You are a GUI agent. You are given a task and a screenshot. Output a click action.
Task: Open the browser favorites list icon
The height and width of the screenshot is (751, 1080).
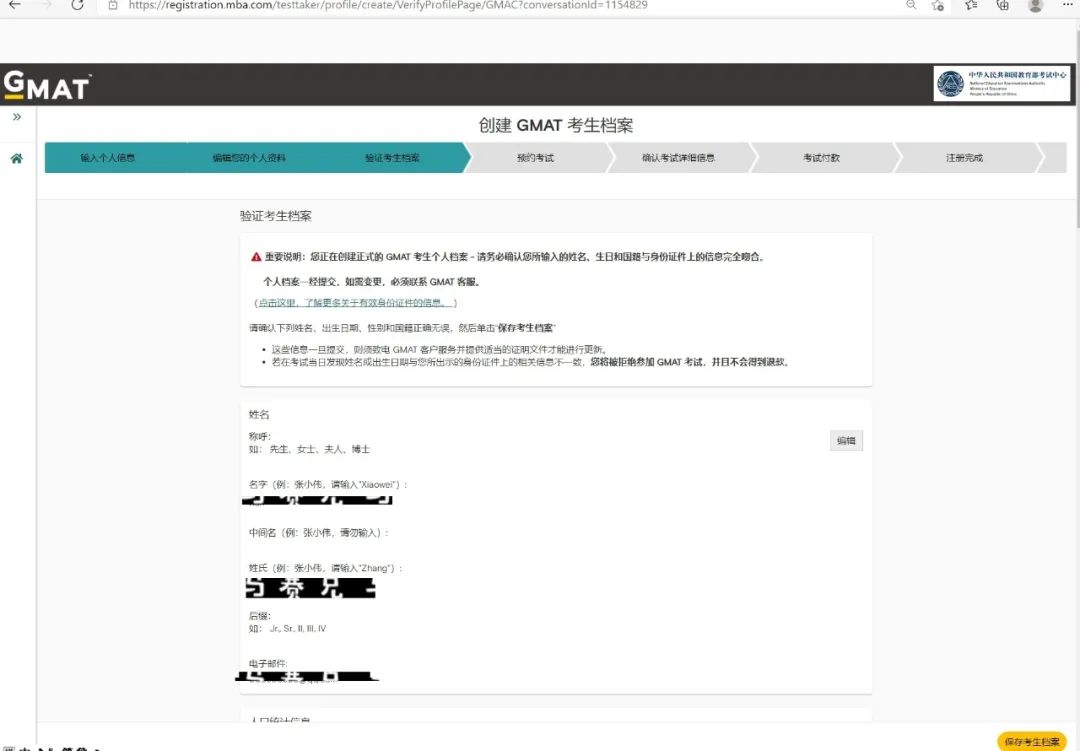click(971, 5)
